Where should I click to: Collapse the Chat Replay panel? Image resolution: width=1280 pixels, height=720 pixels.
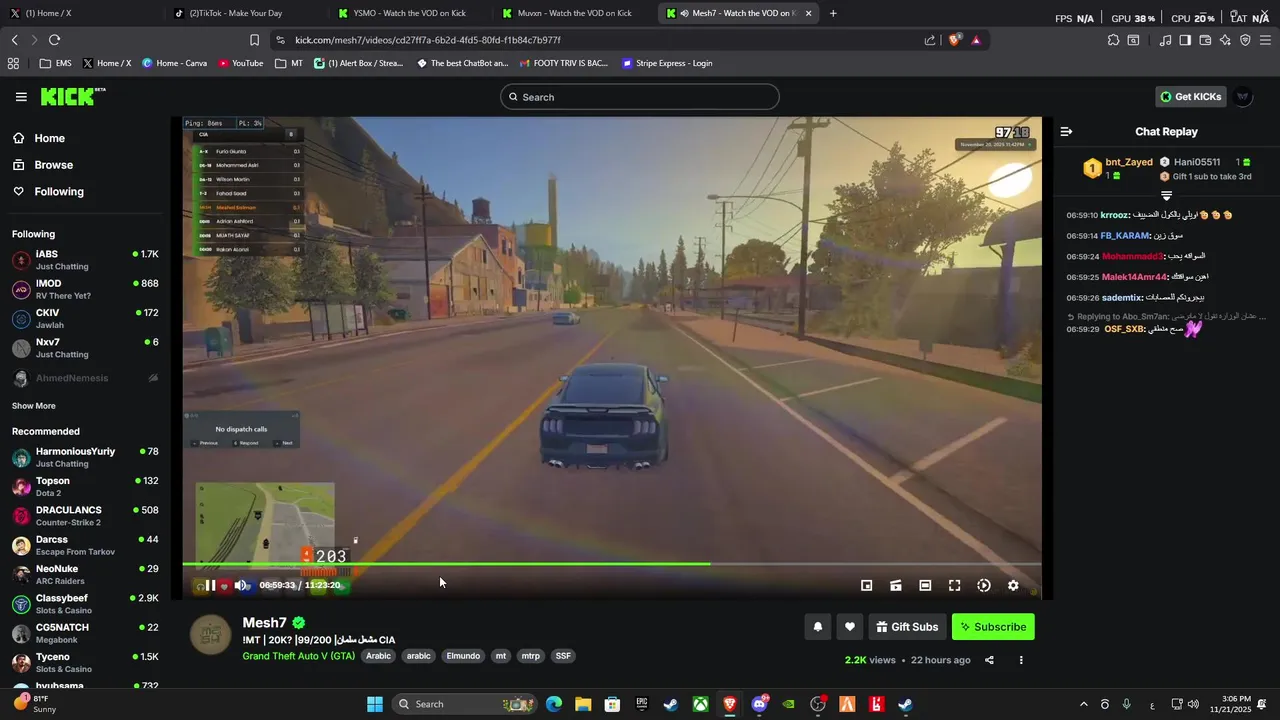click(x=1066, y=131)
